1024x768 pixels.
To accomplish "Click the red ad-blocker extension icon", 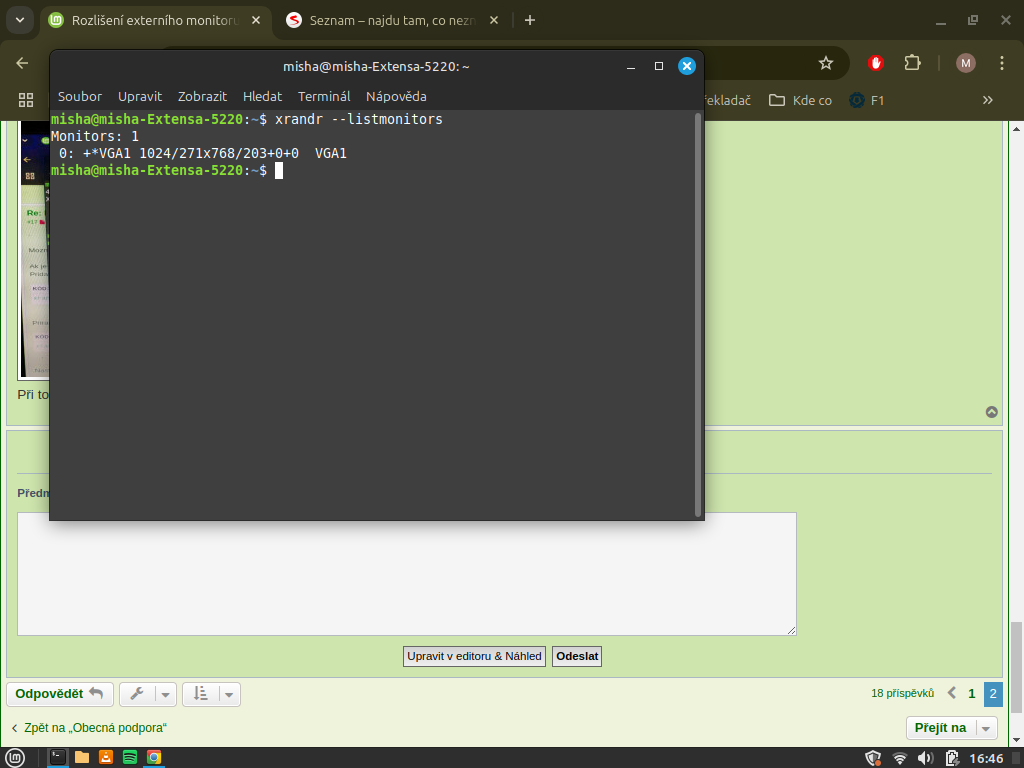I will (876, 63).
